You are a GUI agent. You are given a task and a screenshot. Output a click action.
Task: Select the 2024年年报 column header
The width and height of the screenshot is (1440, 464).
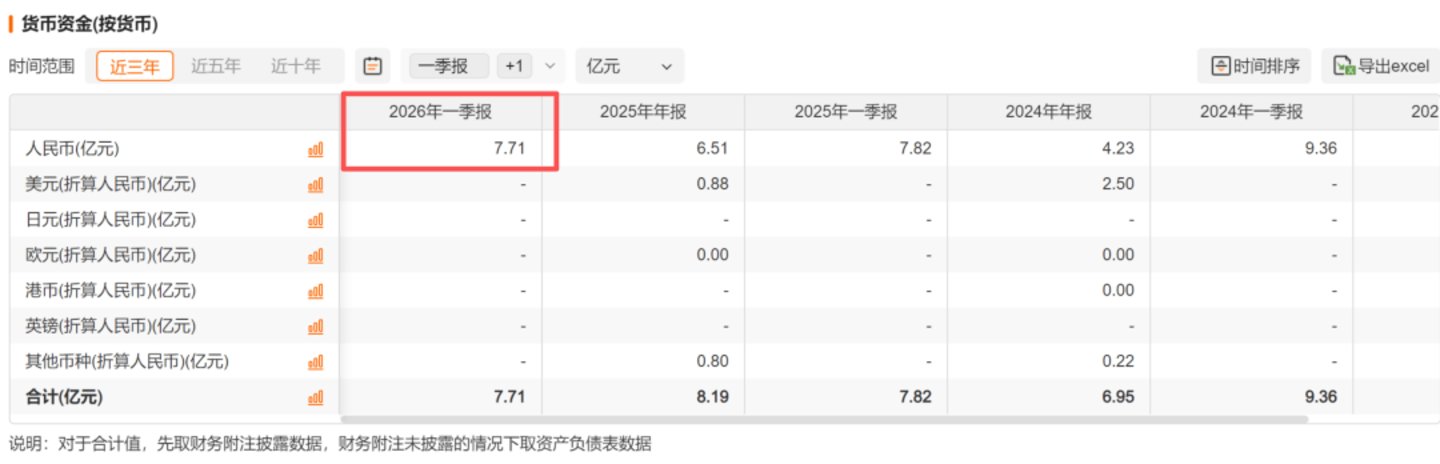tap(1048, 113)
